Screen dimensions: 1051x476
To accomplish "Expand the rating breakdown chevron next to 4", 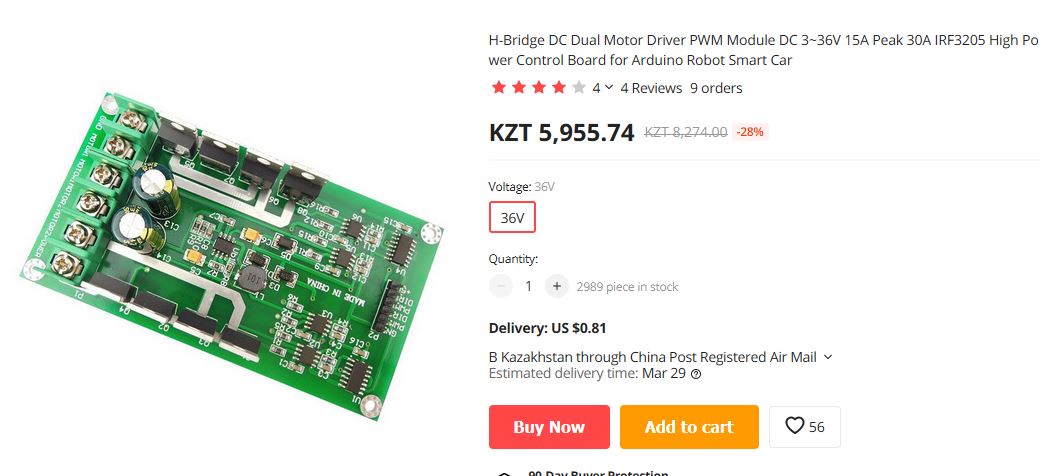I will (x=609, y=87).
